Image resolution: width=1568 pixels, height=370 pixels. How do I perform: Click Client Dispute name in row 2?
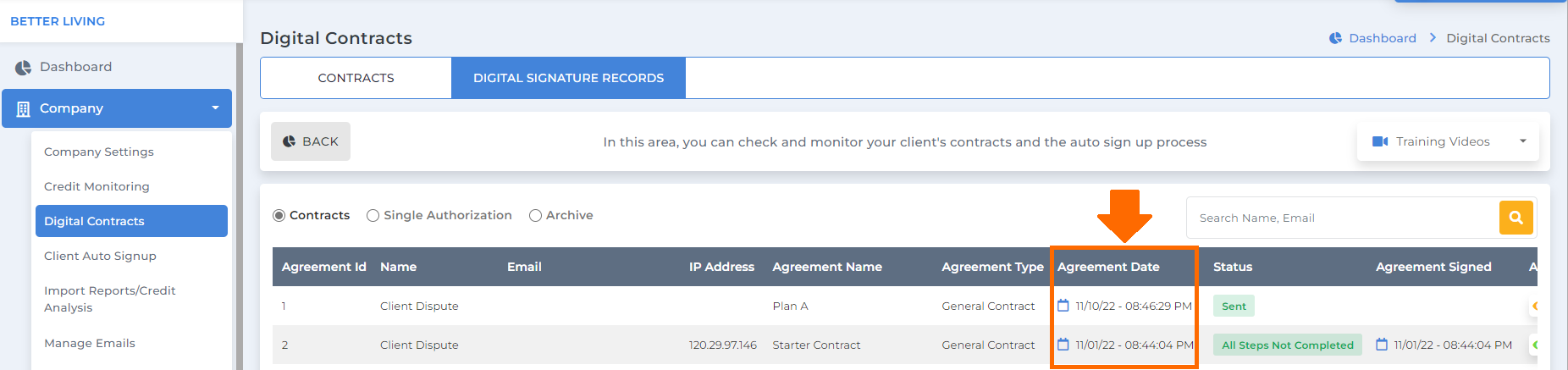click(x=419, y=345)
